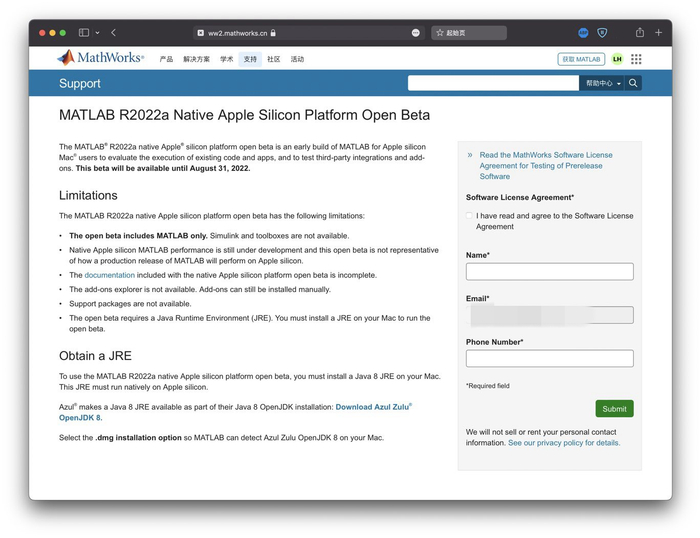Click the 获取 MATLAB button
Viewport: 700px width, 538px height.
pos(581,59)
